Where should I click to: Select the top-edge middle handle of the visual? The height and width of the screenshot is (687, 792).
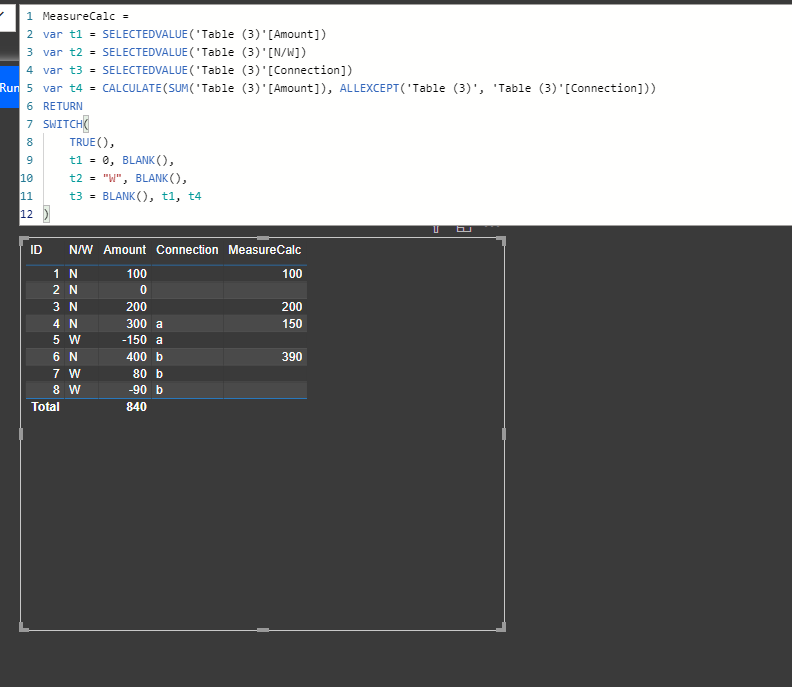click(x=263, y=238)
